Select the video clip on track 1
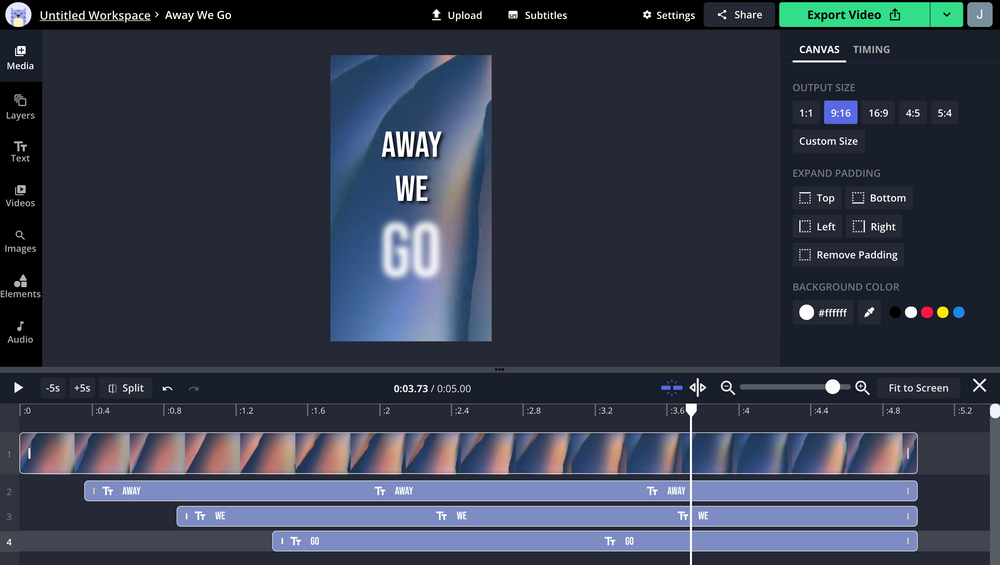 coord(468,453)
